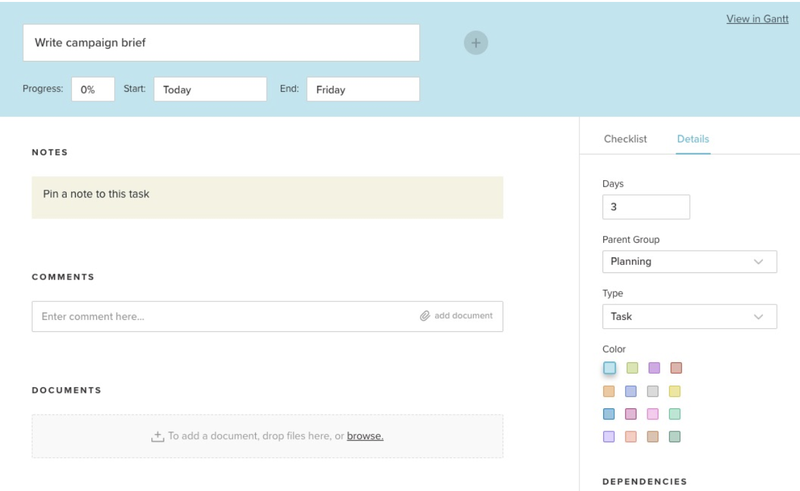Screen dimensions: 800x491
Task: Click the Progress percentage field
Action: 93,89
